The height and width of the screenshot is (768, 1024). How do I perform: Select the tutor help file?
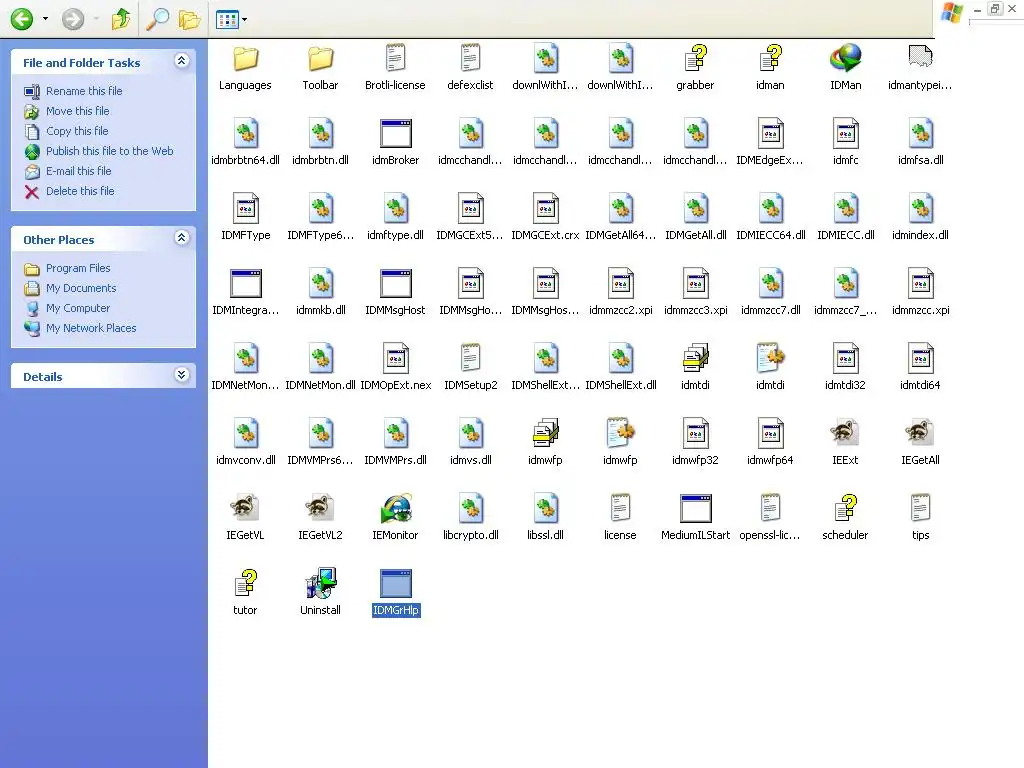click(246, 593)
